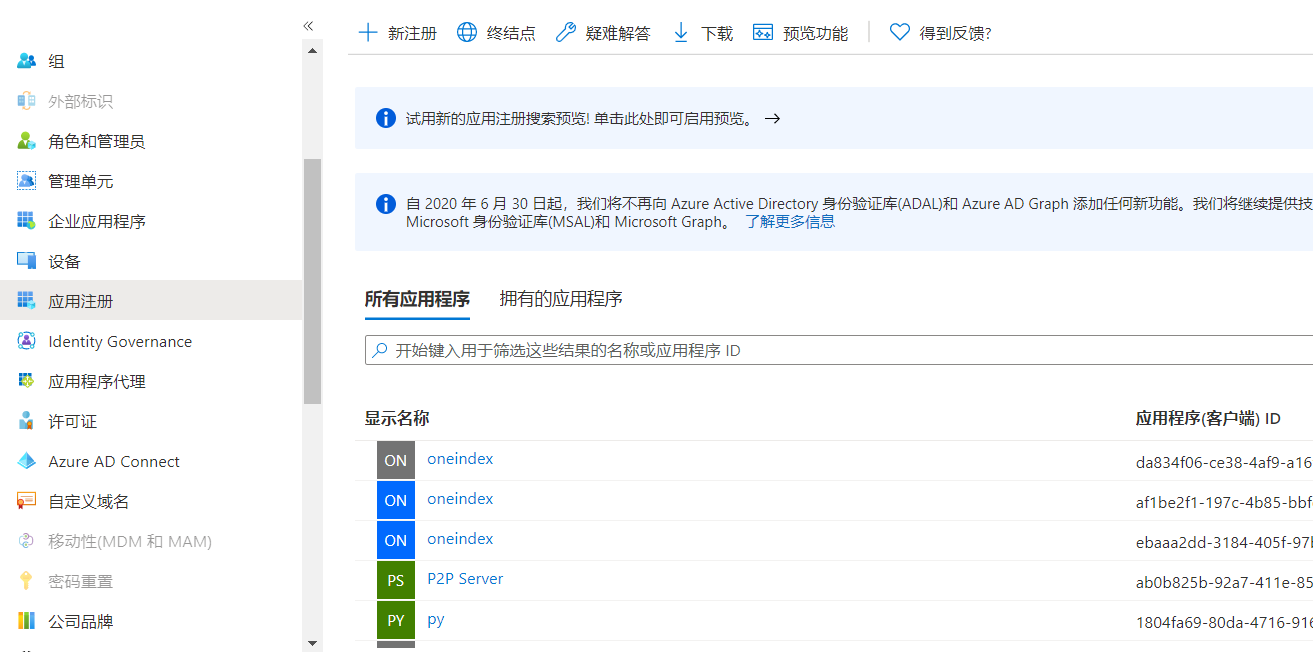Image resolution: width=1313 pixels, height=652 pixels.
Task: Open the py app link
Action: point(436,620)
